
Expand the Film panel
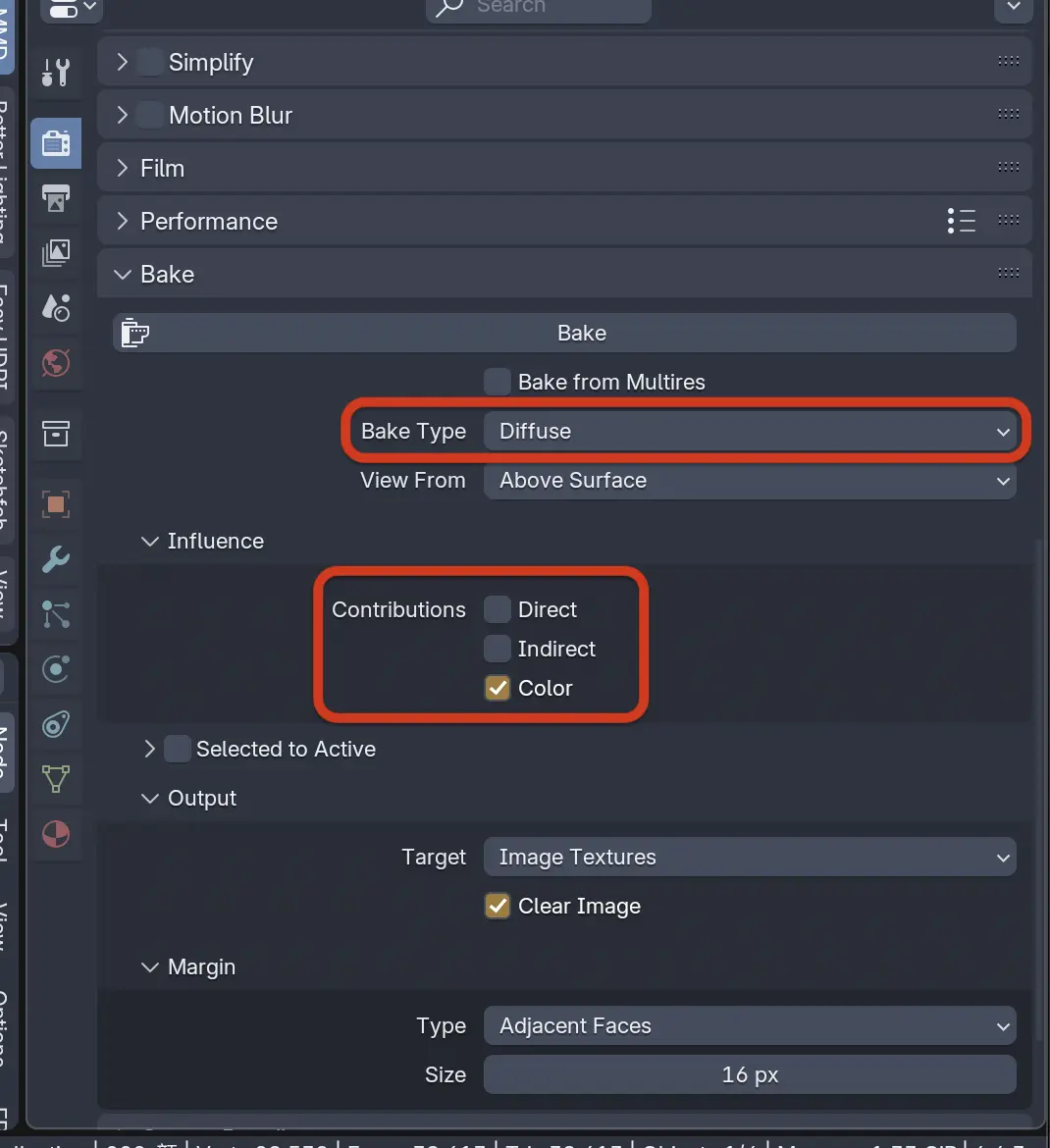point(123,168)
